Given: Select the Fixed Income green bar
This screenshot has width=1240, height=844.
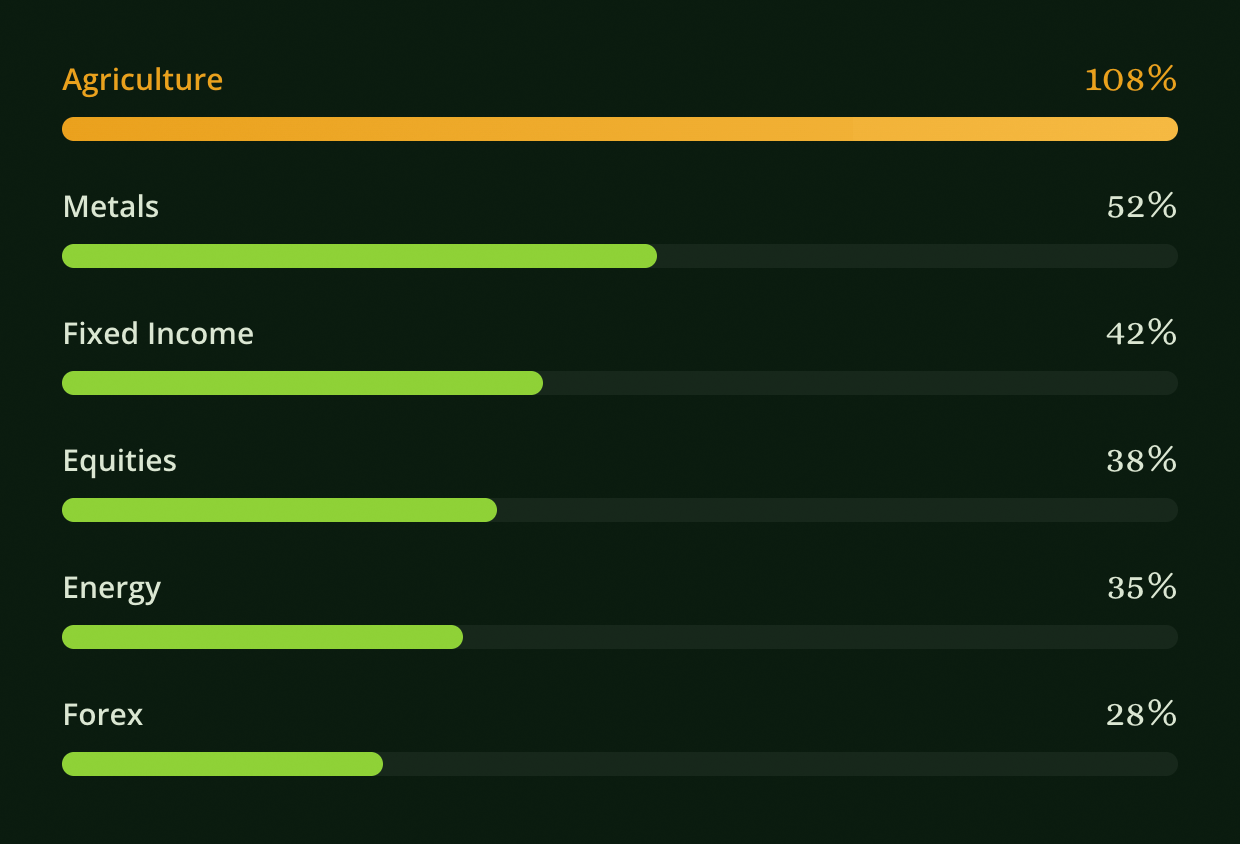Looking at the screenshot, I should click(302, 383).
